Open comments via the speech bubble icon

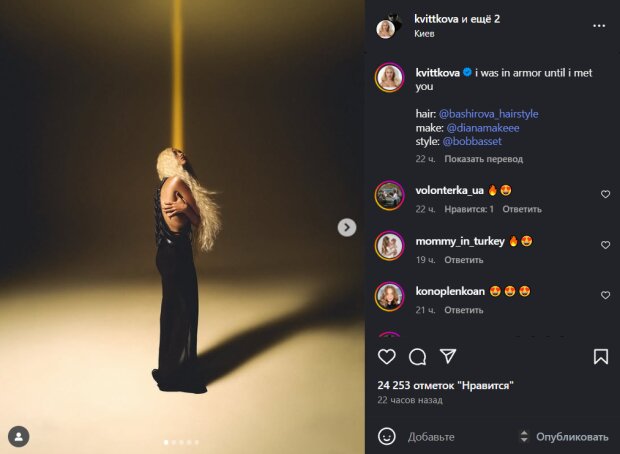[x=418, y=357]
